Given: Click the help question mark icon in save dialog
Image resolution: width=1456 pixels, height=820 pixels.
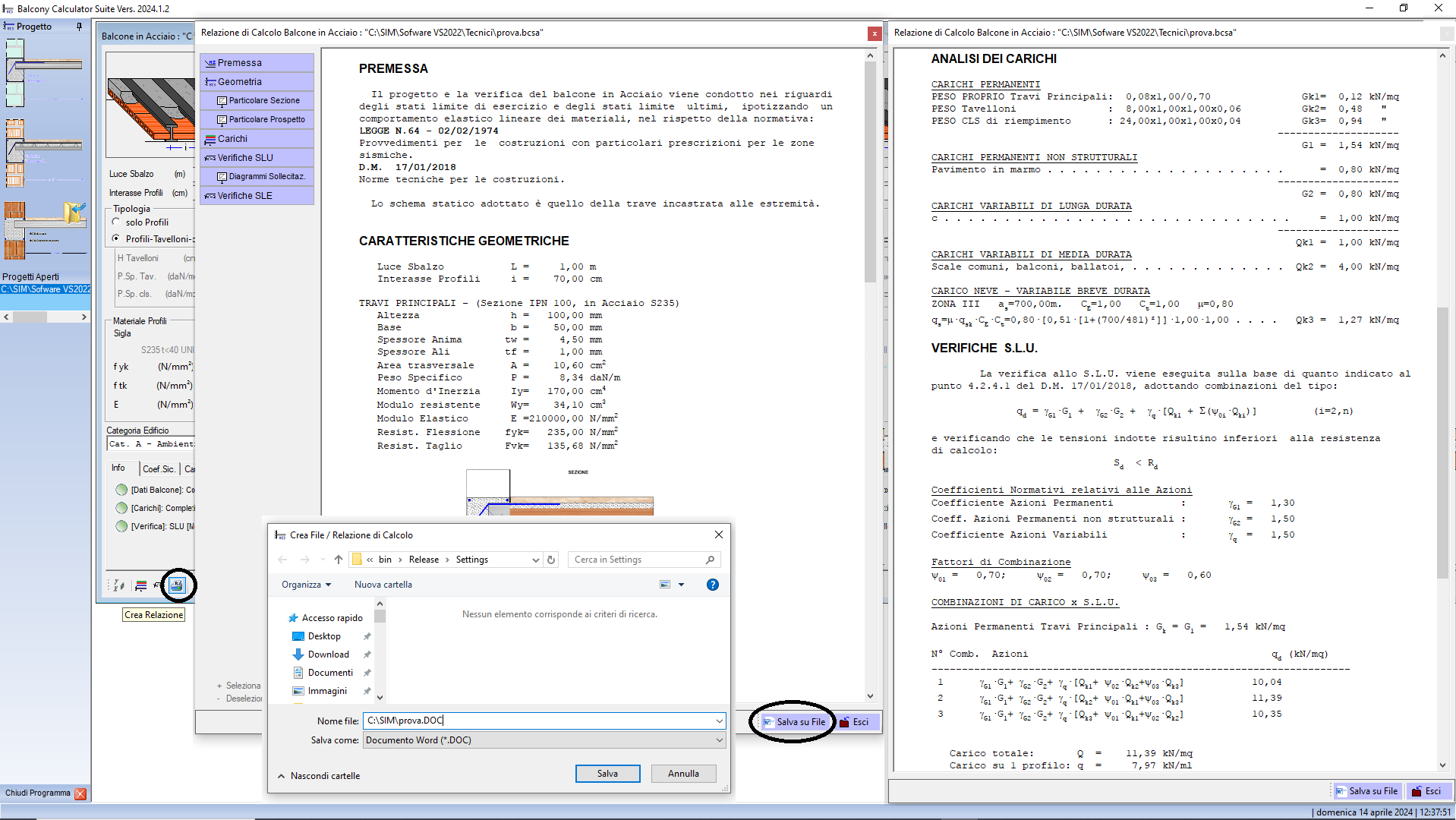Looking at the screenshot, I should 712,585.
